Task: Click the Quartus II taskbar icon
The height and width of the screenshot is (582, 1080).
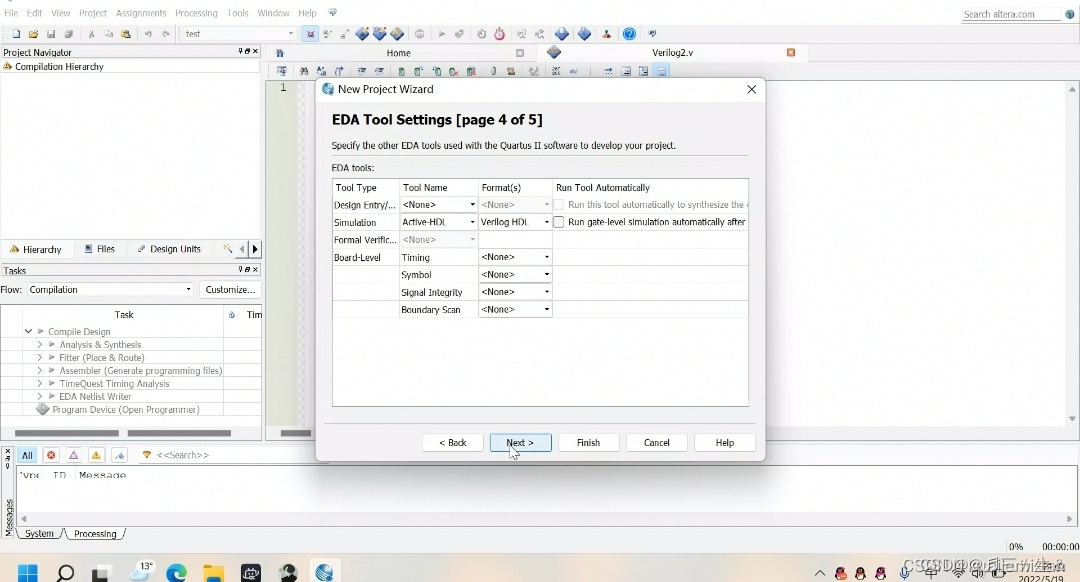Action: (x=325, y=572)
